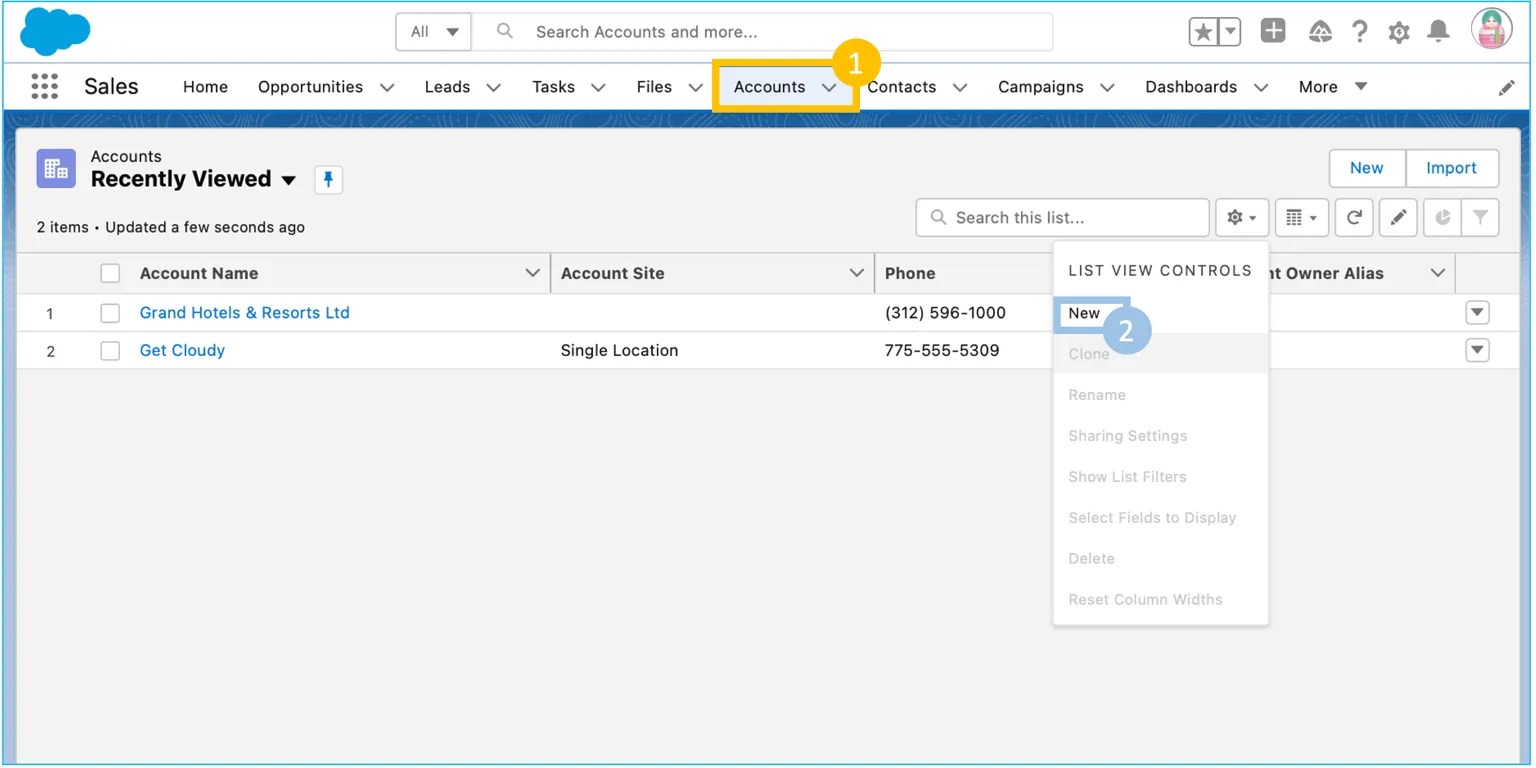The image size is (1536, 768).
Task: Expand the Dashboards tab chevron
Action: tap(1261, 88)
